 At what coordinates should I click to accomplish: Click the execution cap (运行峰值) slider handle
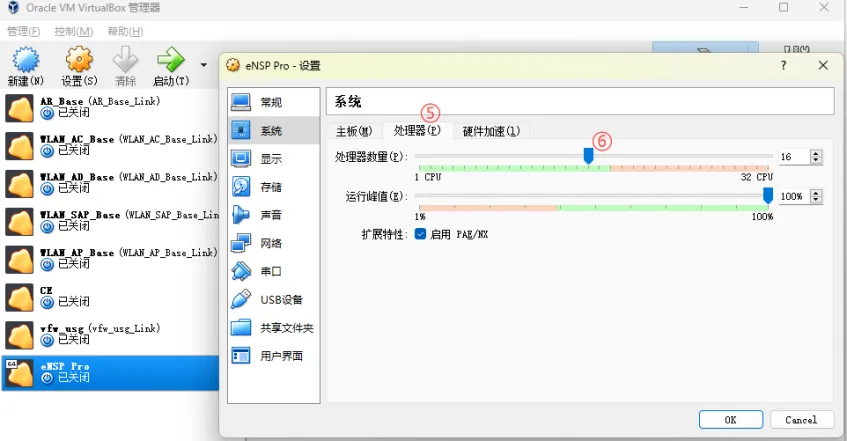pos(768,196)
